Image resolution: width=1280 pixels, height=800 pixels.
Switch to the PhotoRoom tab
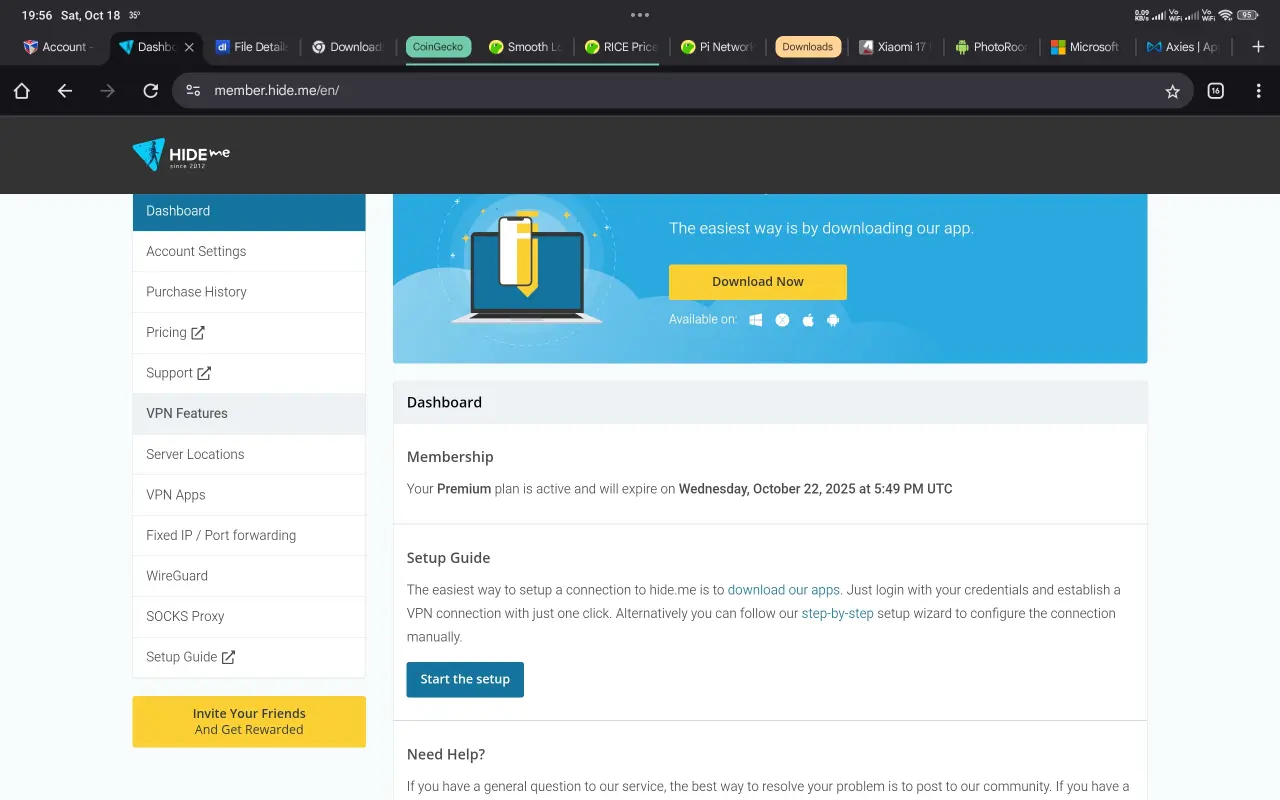(990, 47)
